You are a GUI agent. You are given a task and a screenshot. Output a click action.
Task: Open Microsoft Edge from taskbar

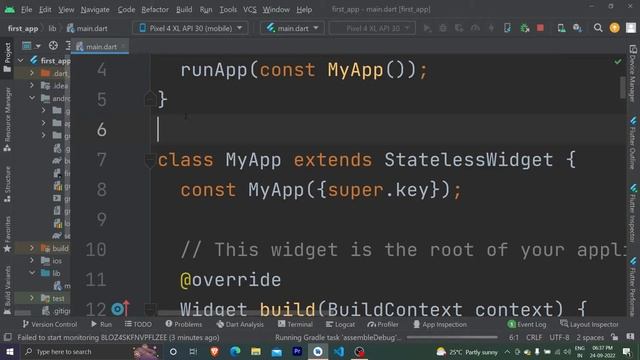coord(235,351)
